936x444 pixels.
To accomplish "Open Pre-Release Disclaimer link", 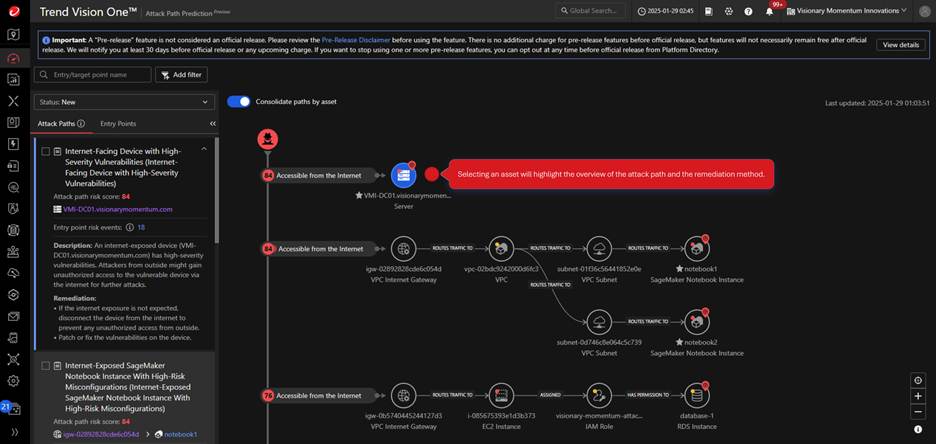I will coord(356,39).
